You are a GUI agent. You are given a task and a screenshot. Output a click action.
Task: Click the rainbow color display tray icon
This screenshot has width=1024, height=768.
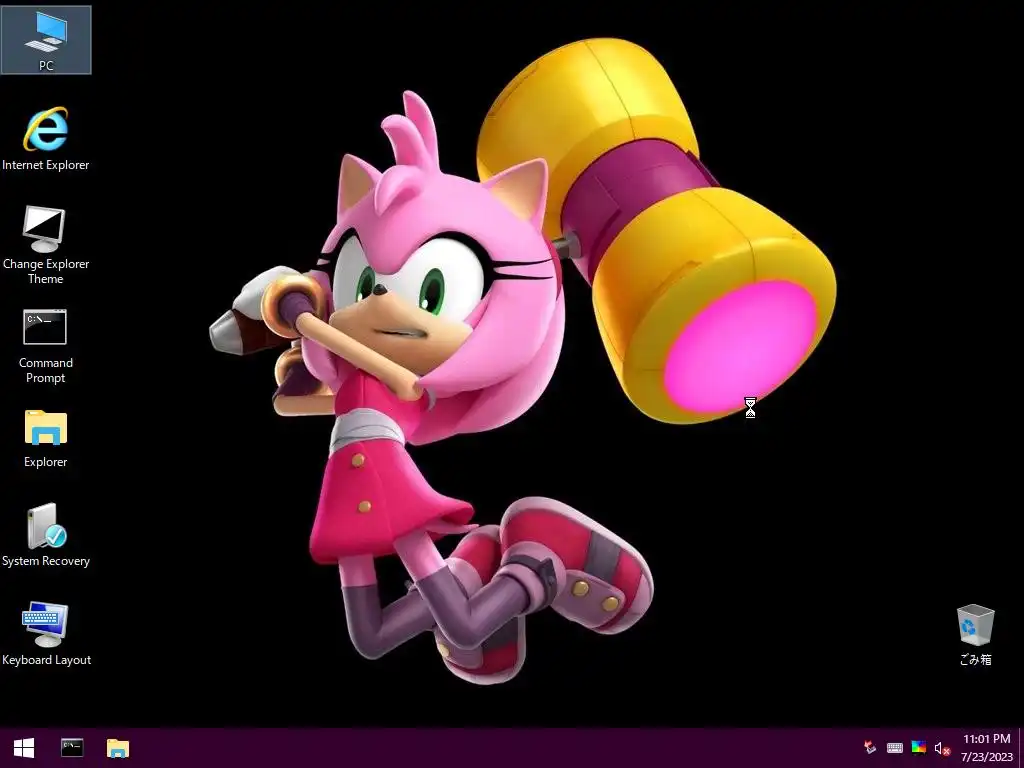pos(919,747)
